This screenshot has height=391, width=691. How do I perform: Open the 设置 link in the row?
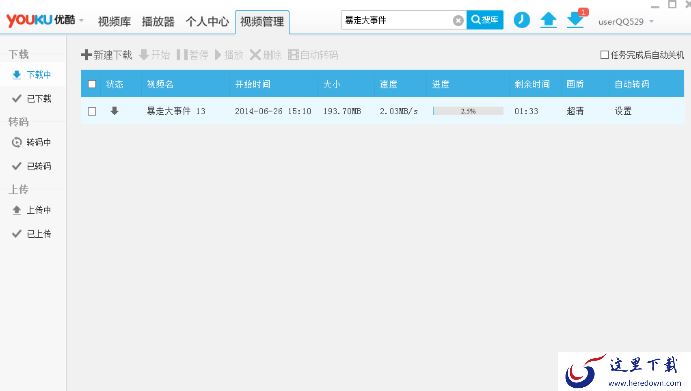click(623, 111)
